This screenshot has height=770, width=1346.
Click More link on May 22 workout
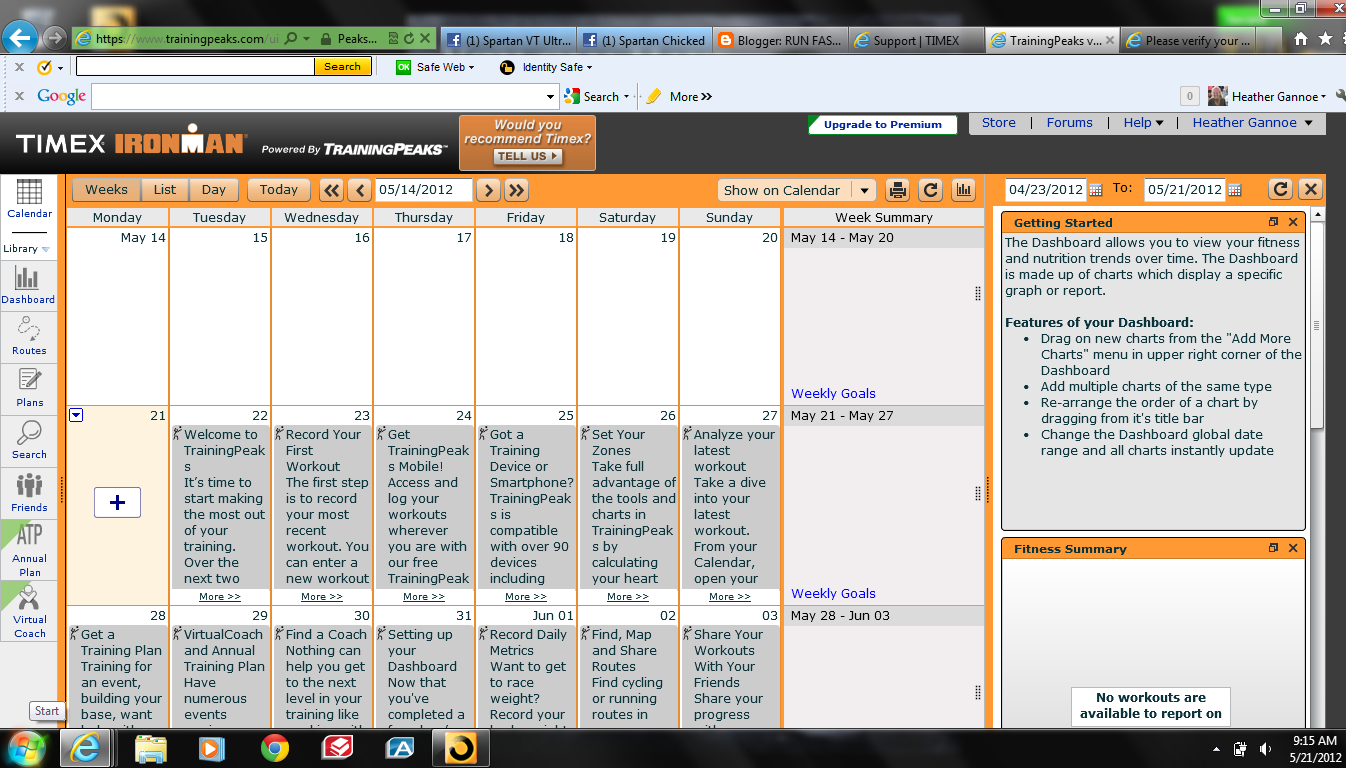tap(220, 597)
